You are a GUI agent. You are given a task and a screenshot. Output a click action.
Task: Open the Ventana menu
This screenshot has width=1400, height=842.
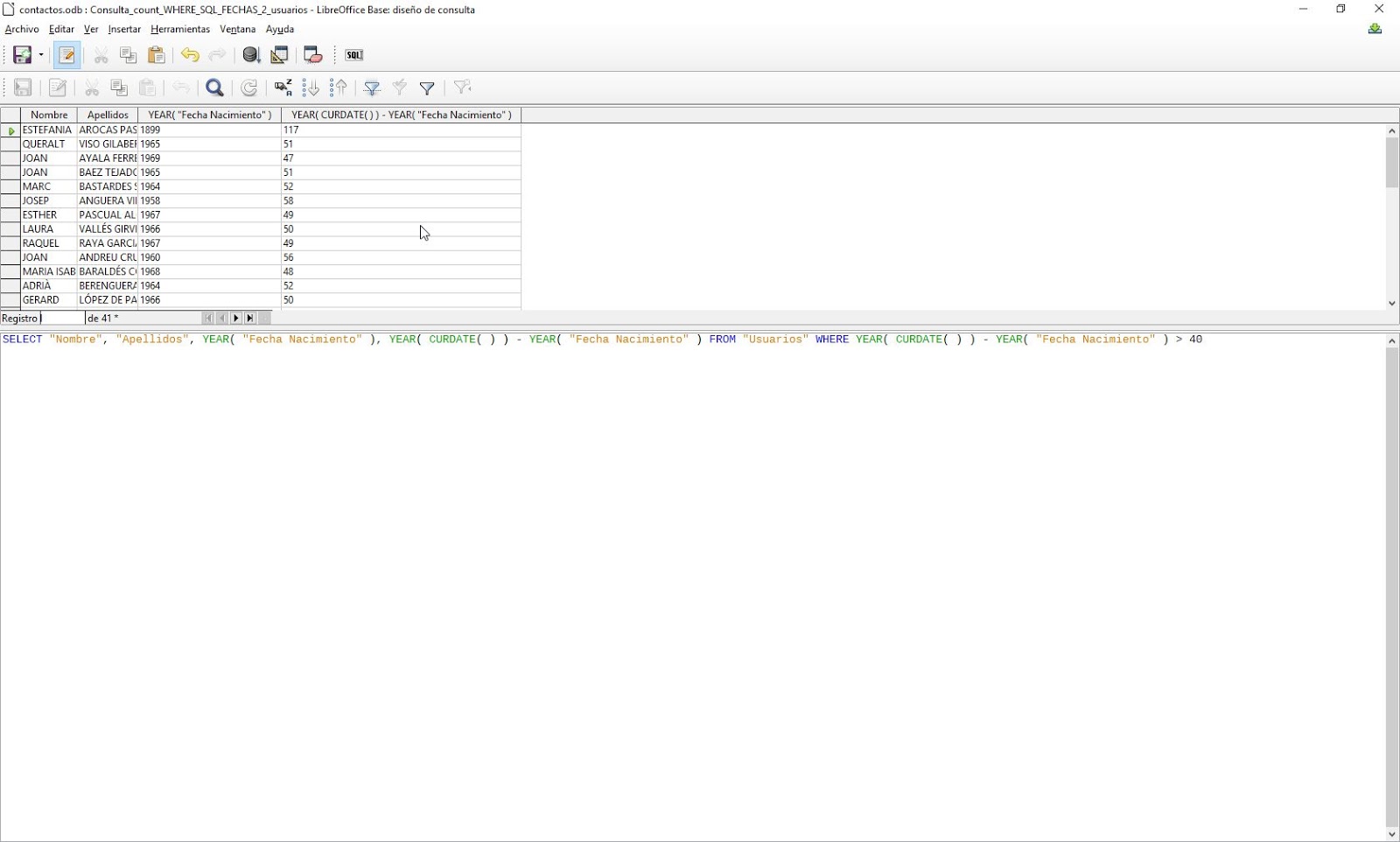[237, 29]
